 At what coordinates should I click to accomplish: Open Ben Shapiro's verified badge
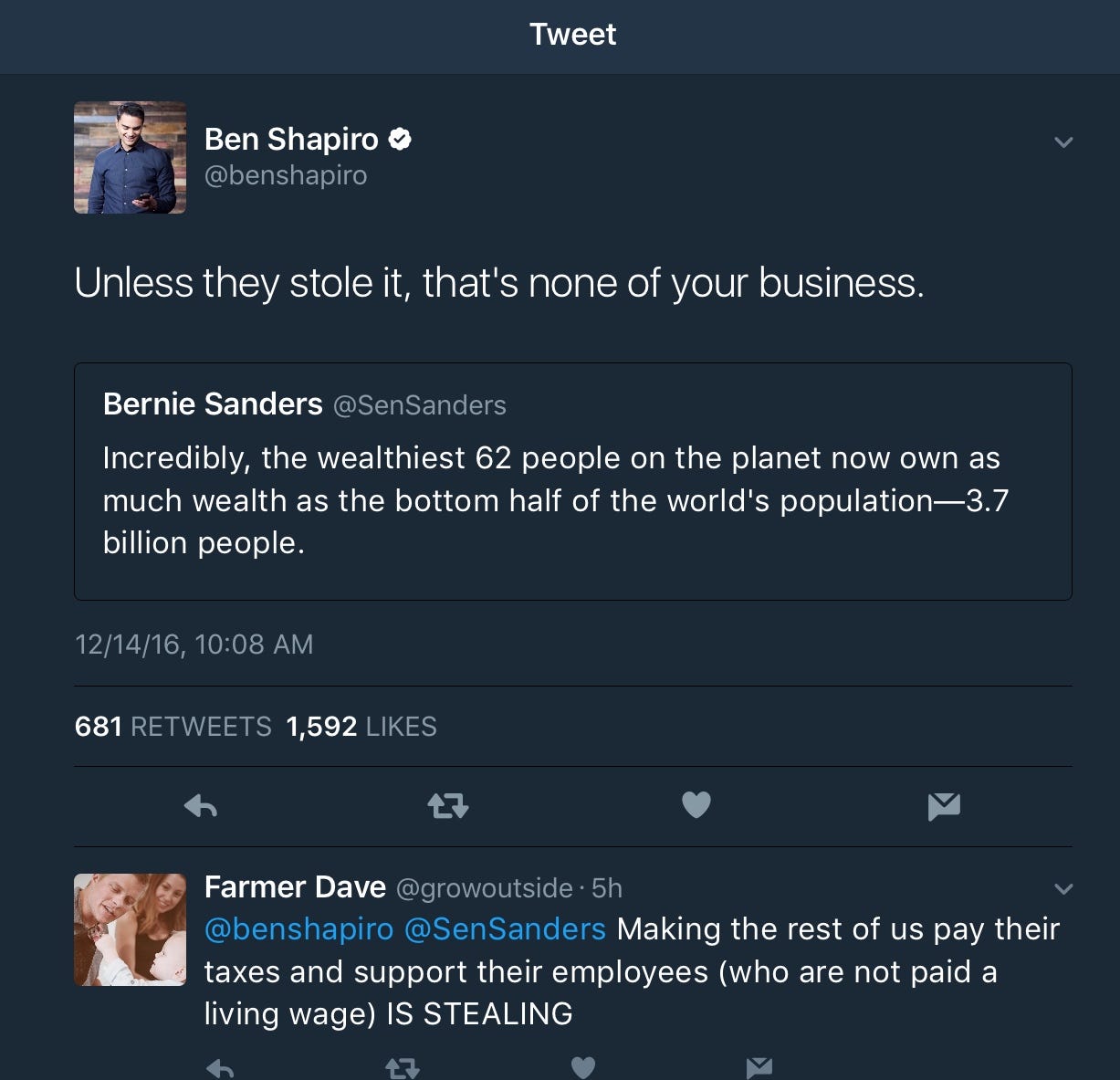click(x=400, y=139)
